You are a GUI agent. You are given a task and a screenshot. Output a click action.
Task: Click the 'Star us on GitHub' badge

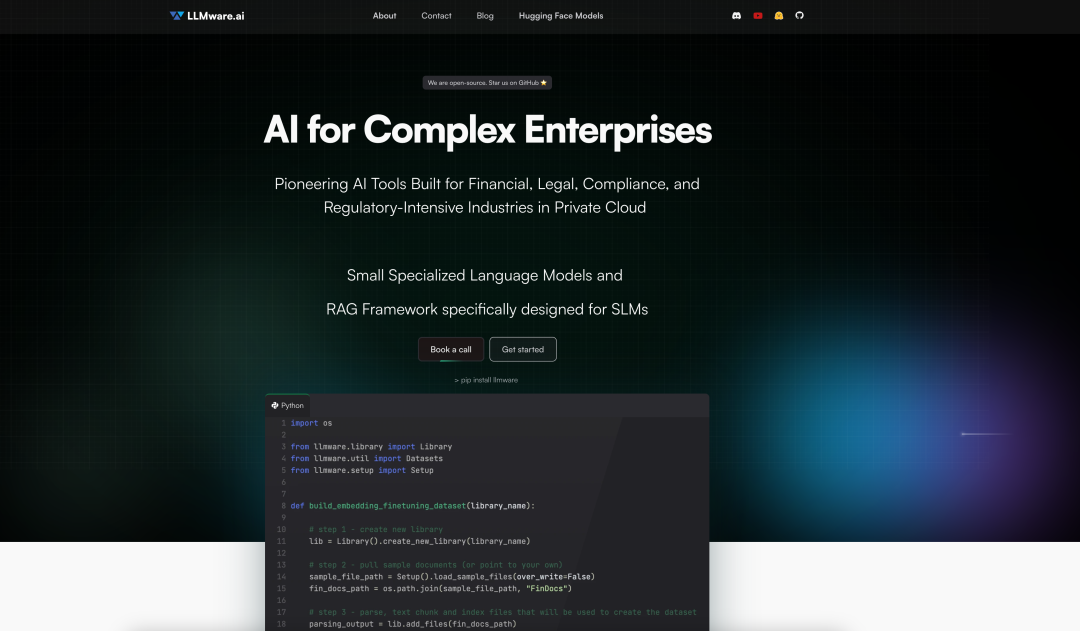(487, 83)
